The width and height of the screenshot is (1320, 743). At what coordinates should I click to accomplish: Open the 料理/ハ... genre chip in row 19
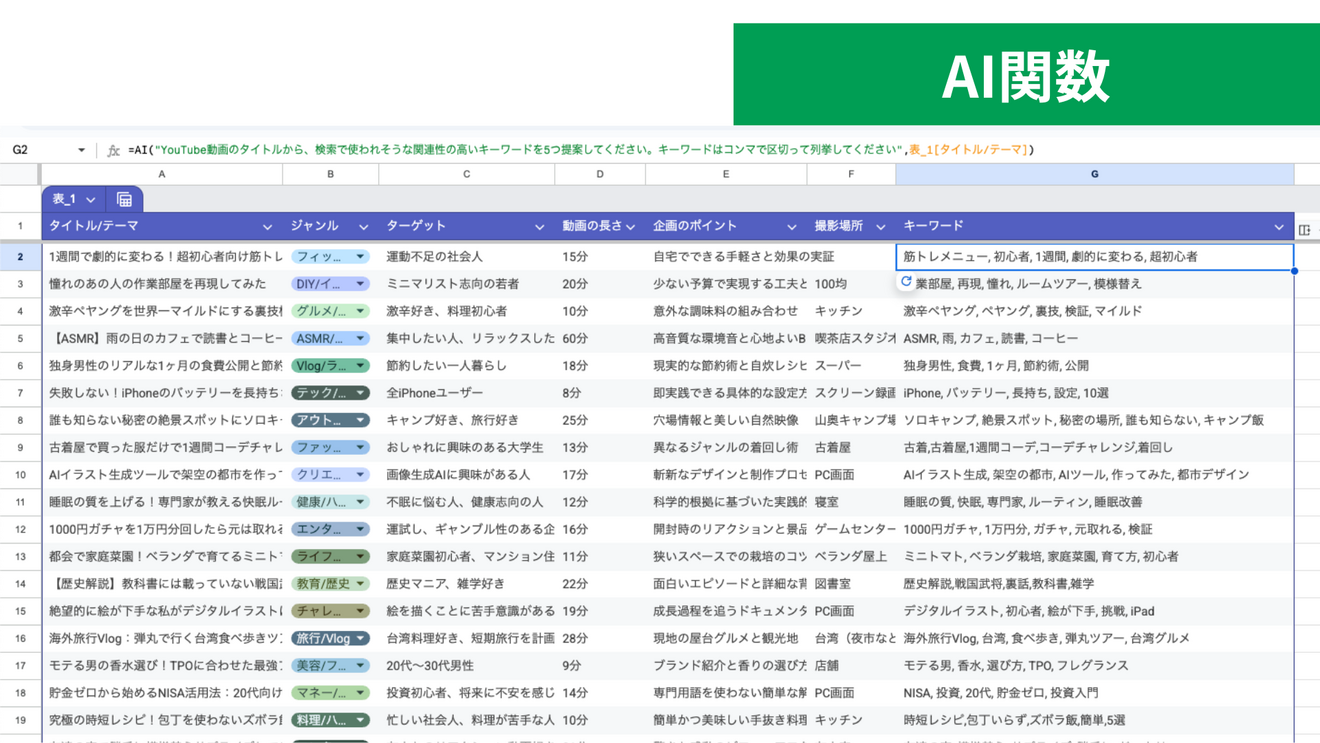click(330, 720)
